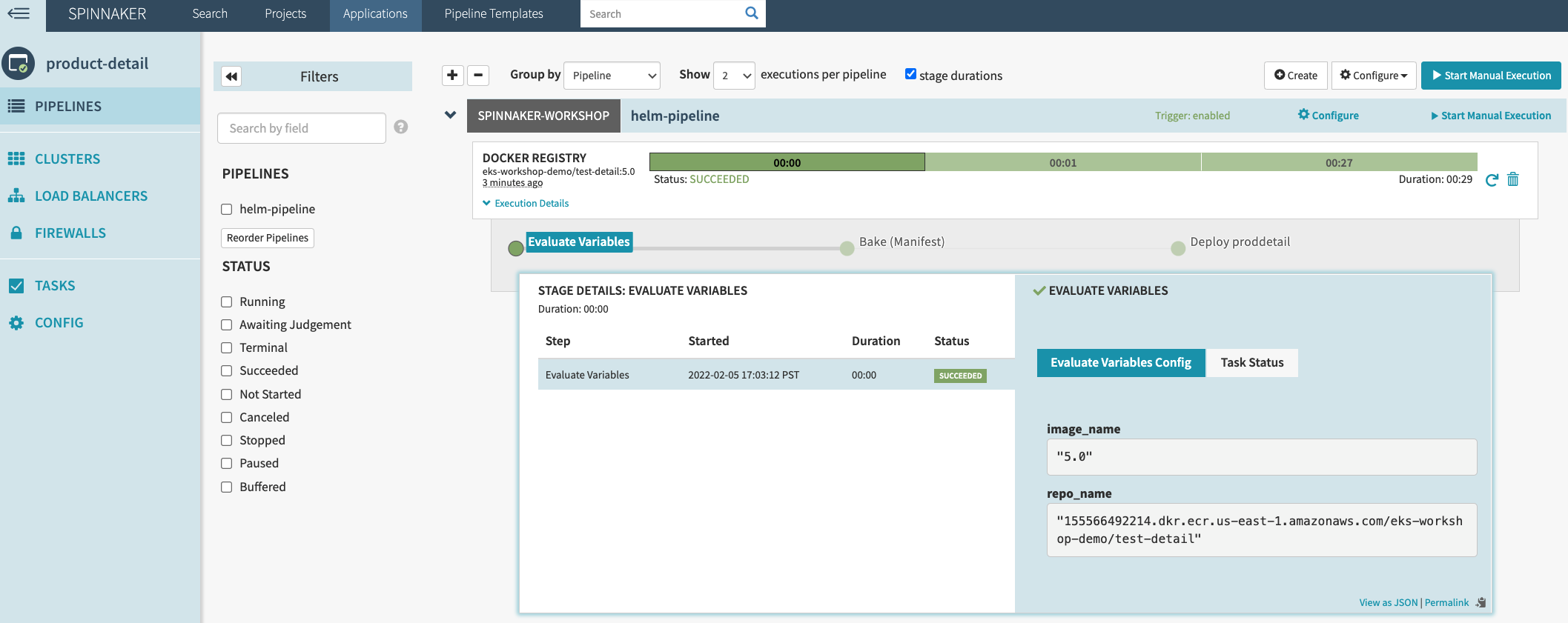This screenshot has width=1568, height=623.
Task: Uncheck the stage durations checkbox
Action: click(x=910, y=73)
